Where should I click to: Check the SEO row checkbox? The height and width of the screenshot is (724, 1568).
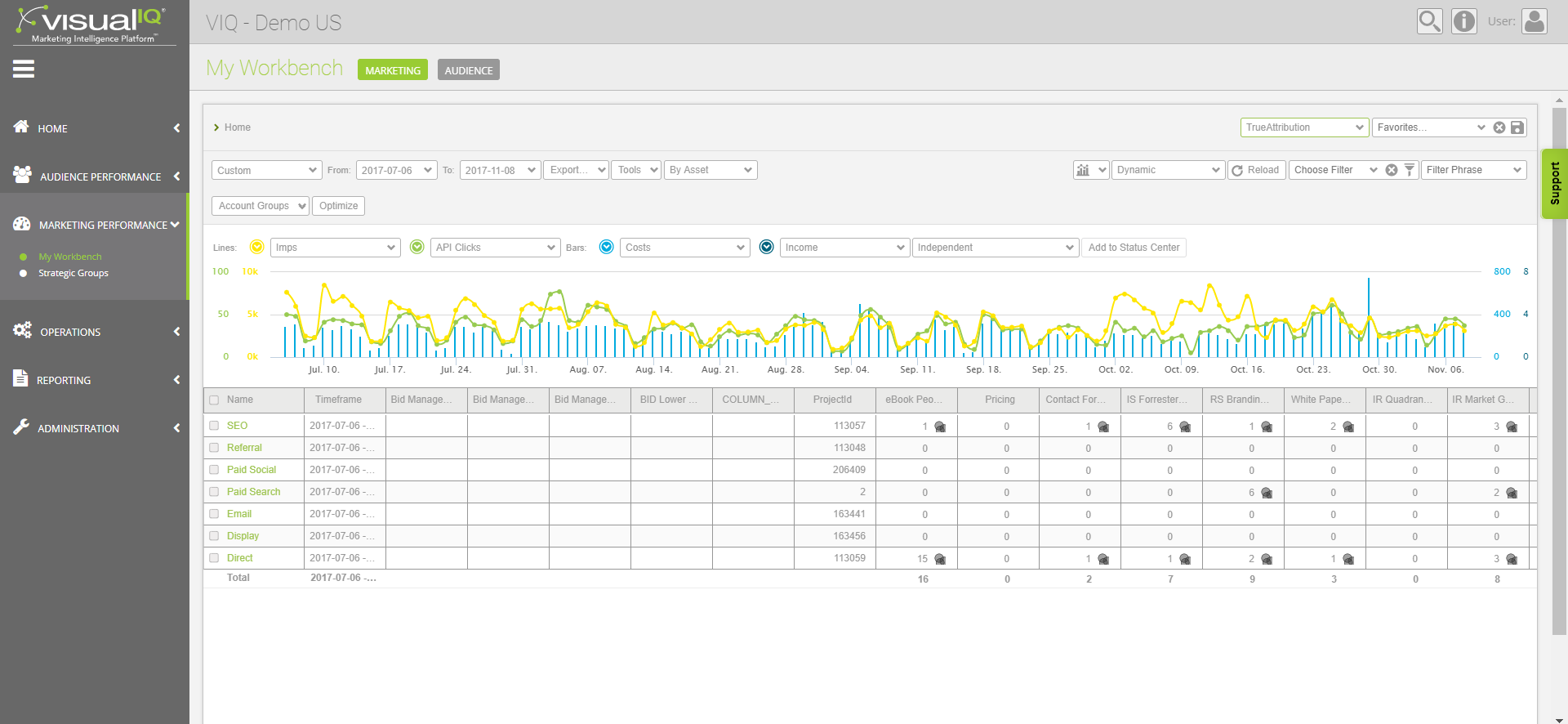[214, 426]
